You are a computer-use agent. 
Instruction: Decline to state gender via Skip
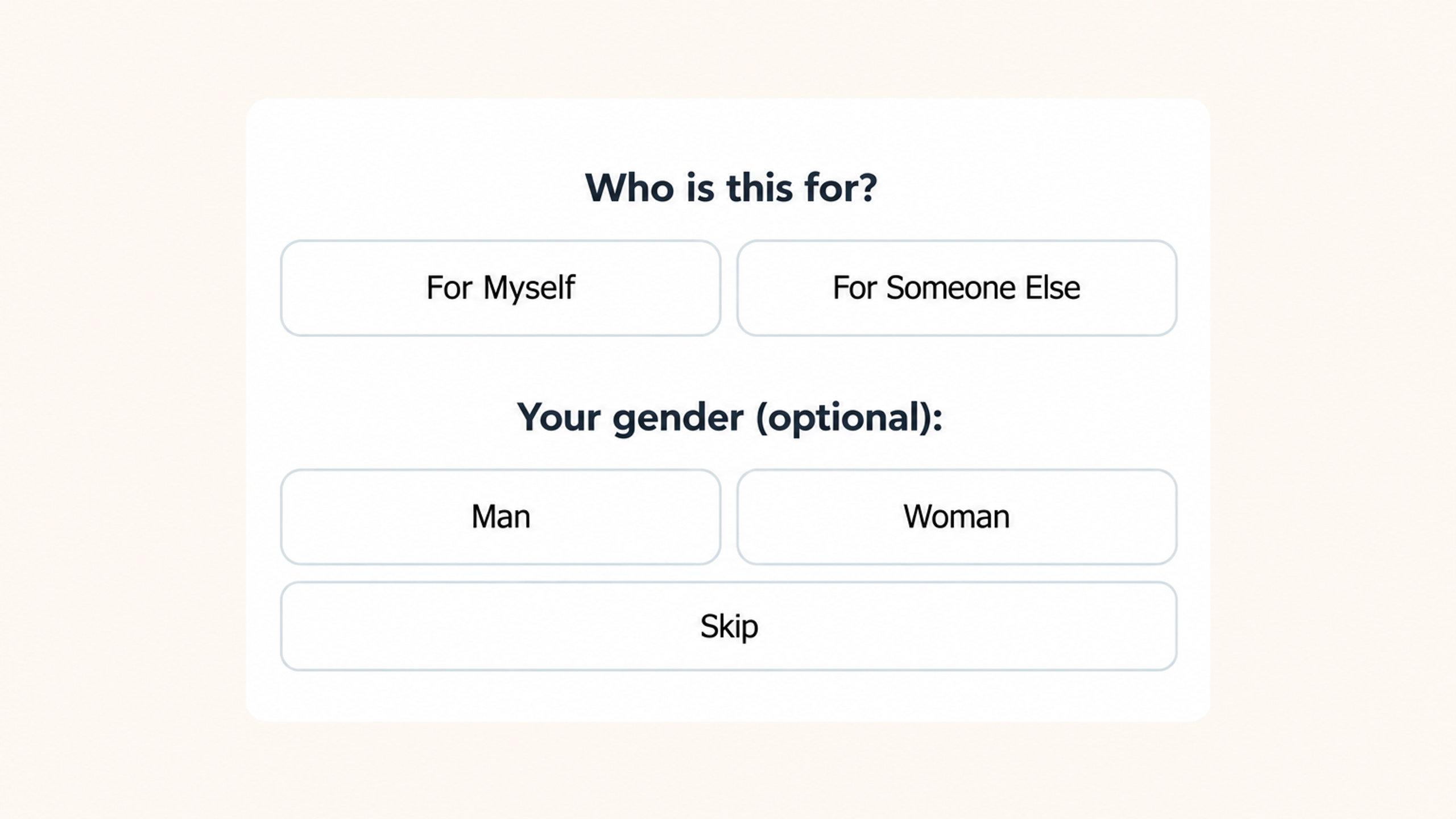click(x=729, y=626)
